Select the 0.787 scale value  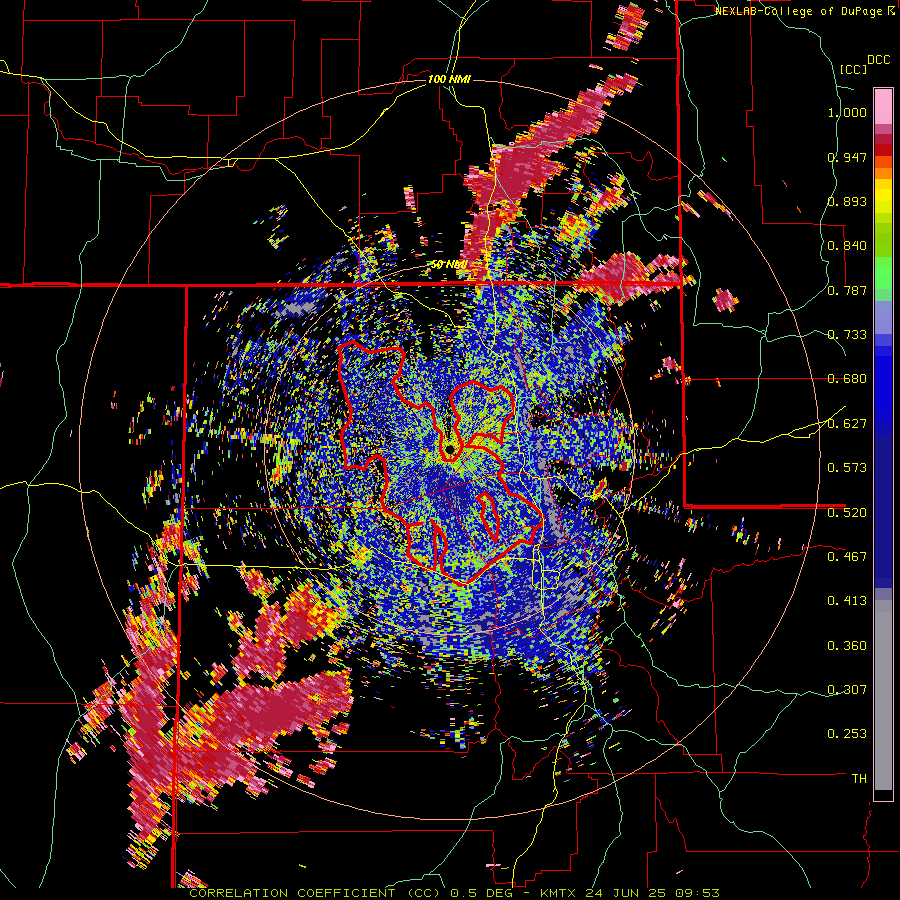coord(847,290)
